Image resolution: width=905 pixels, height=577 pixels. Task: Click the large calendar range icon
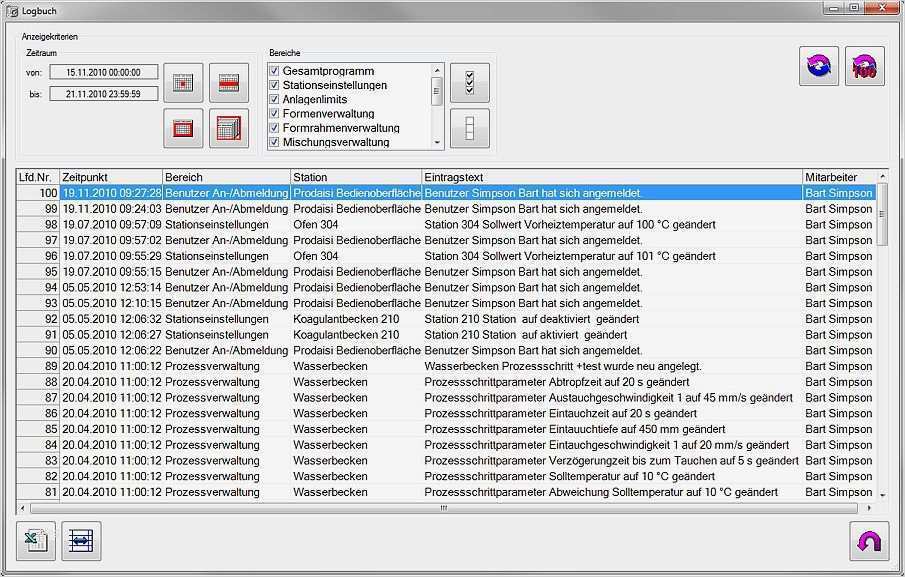(229, 128)
